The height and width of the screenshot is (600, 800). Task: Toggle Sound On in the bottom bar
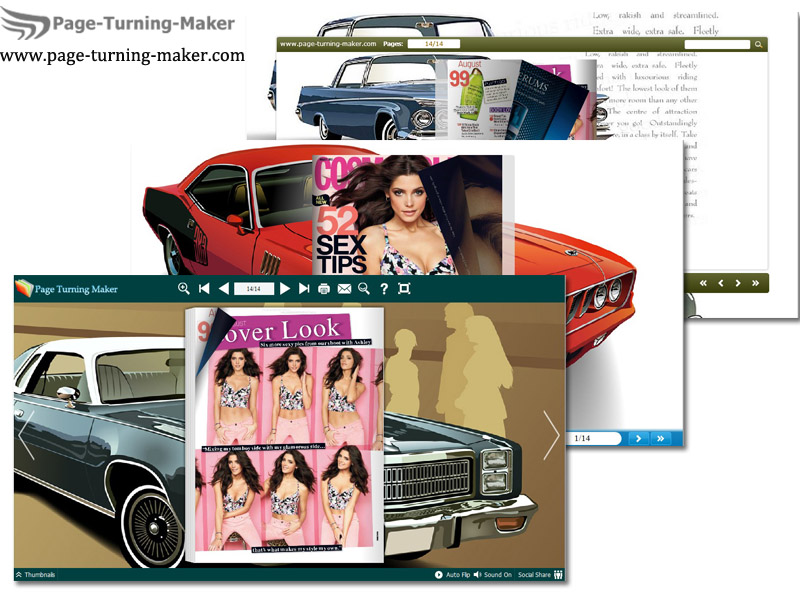pos(492,574)
